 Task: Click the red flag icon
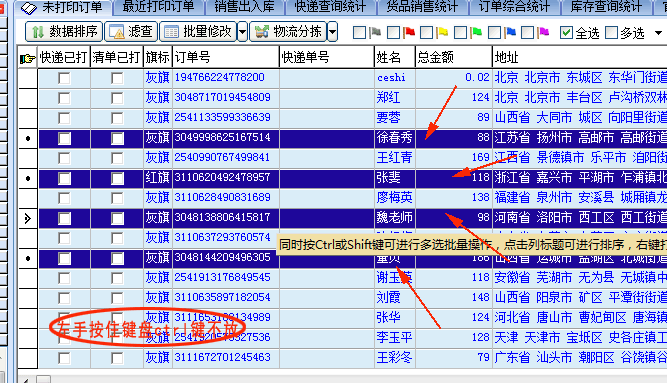coord(409,32)
